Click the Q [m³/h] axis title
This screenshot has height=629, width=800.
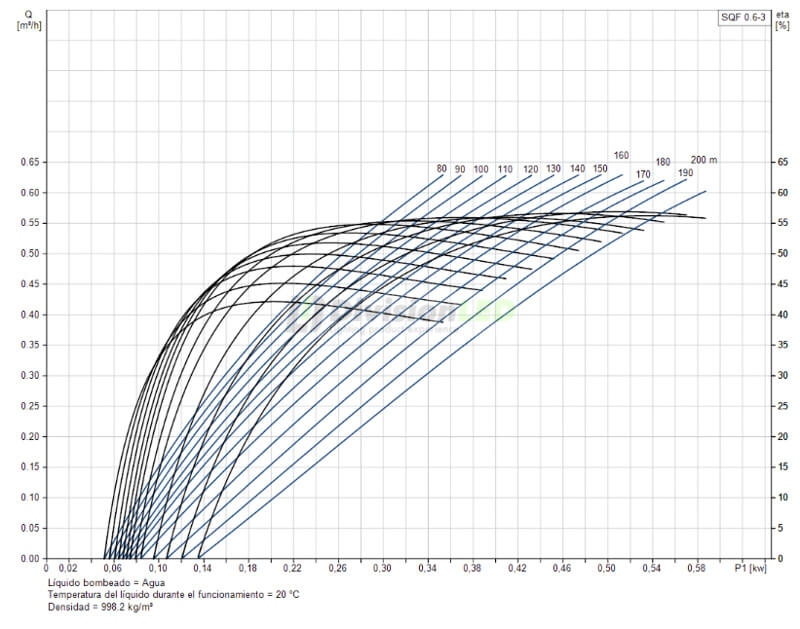point(27,20)
